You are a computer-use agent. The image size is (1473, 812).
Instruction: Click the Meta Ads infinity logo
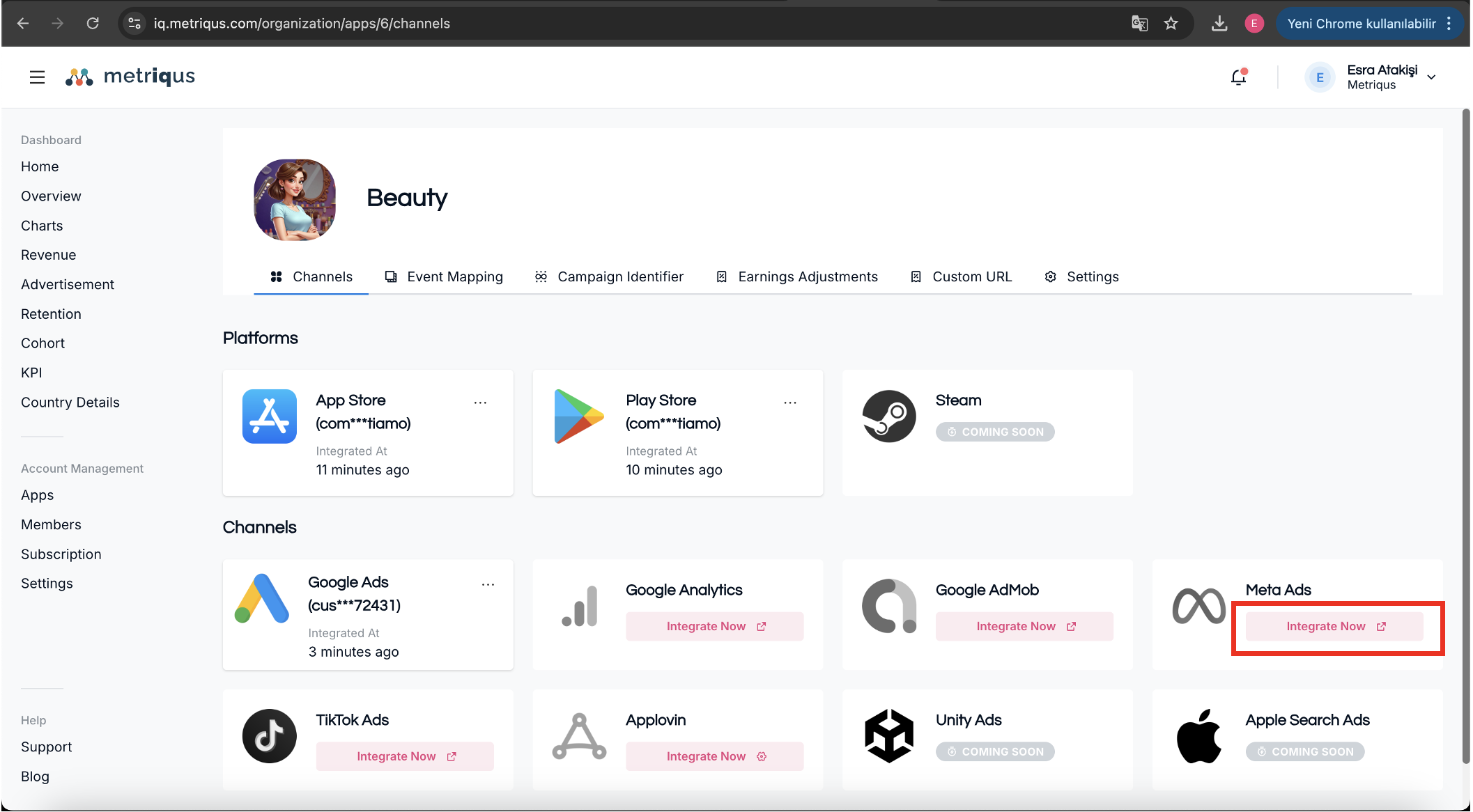pos(1199,606)
